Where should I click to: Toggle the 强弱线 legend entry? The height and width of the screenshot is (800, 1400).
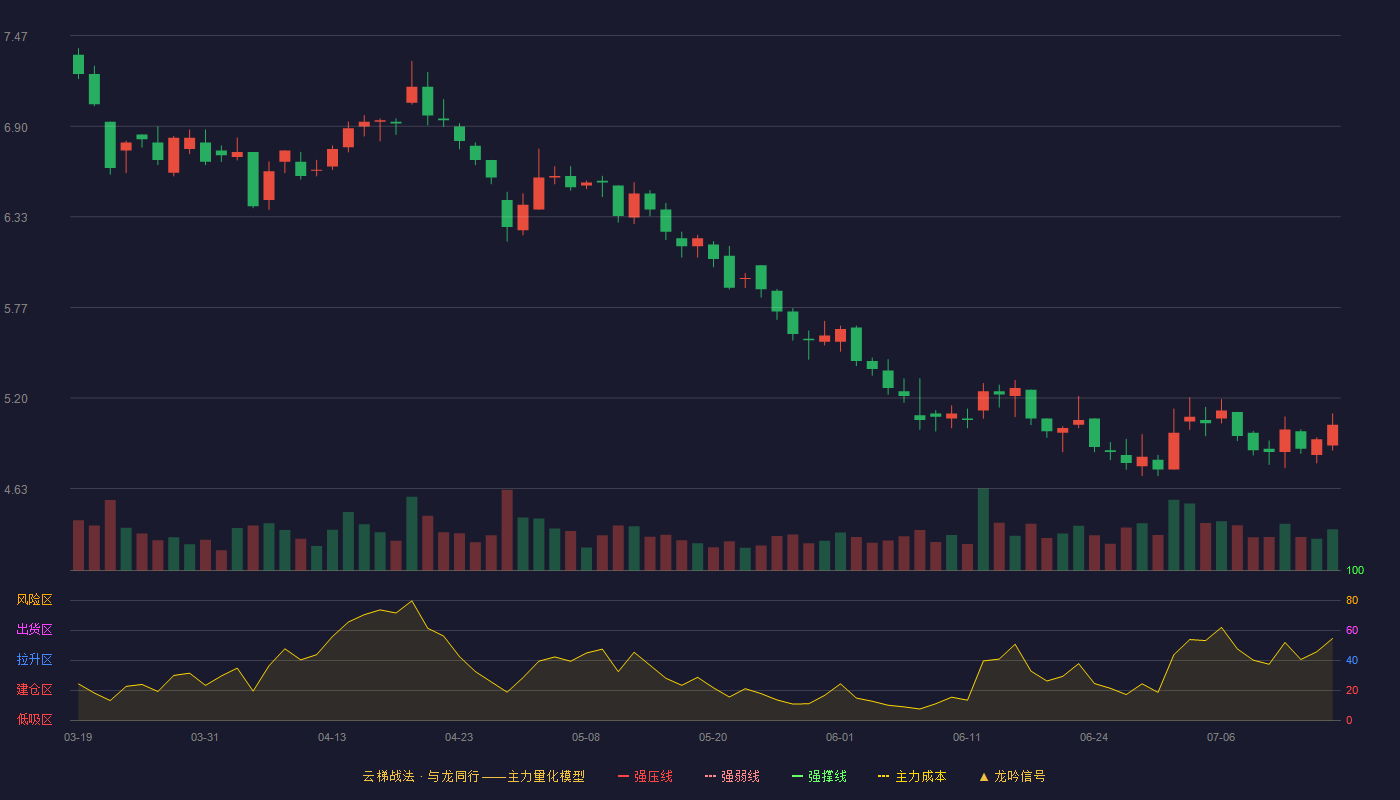[x=732, y=776]
